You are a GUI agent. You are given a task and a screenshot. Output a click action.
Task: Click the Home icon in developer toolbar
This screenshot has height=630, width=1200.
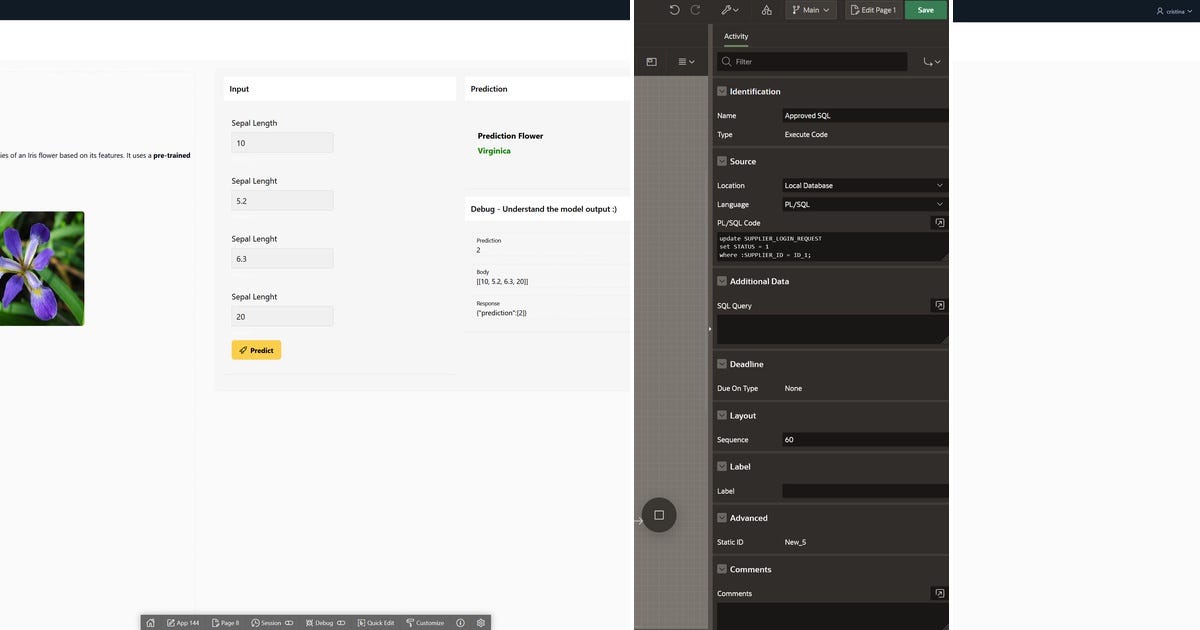[150, 622]
